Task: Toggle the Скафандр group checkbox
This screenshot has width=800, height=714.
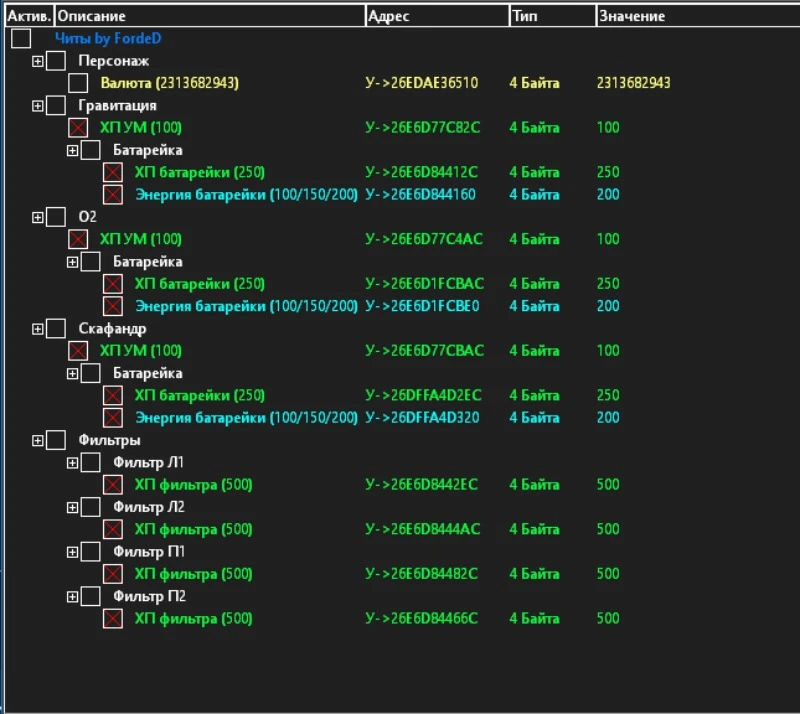Action: click(x=56, y=329)
